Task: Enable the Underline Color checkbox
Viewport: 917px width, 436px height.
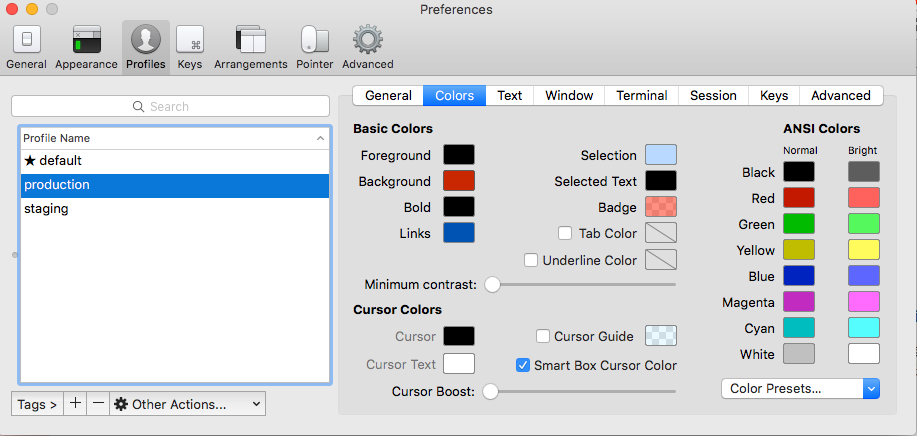Action: pyautogui.click(x=531, y=260)
